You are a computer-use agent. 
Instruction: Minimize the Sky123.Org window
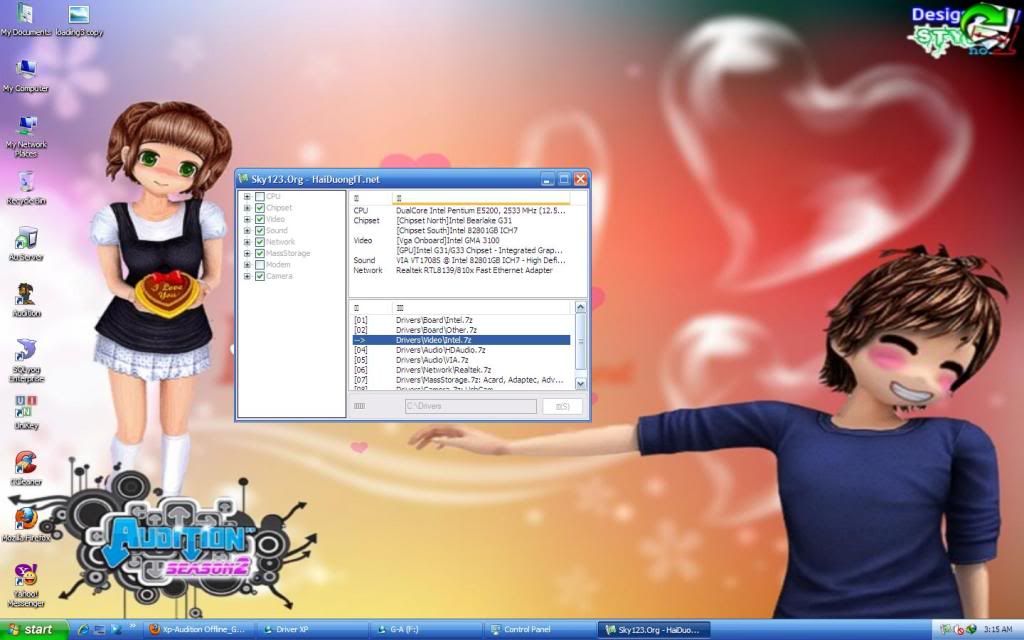(548, 179)
